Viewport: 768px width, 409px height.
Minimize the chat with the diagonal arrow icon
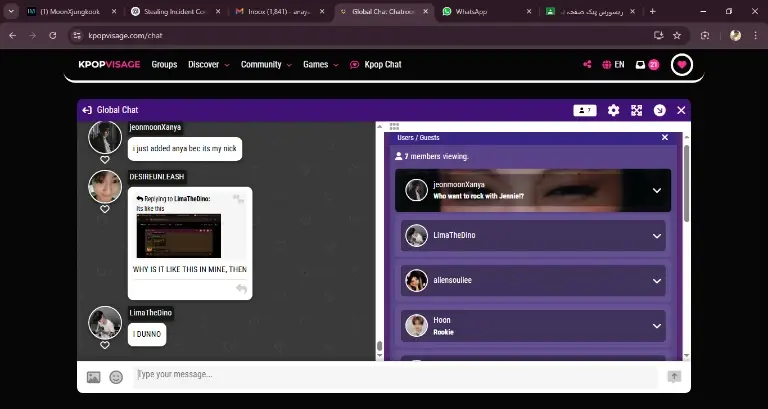pyautogui.click(x=660, y=110)
